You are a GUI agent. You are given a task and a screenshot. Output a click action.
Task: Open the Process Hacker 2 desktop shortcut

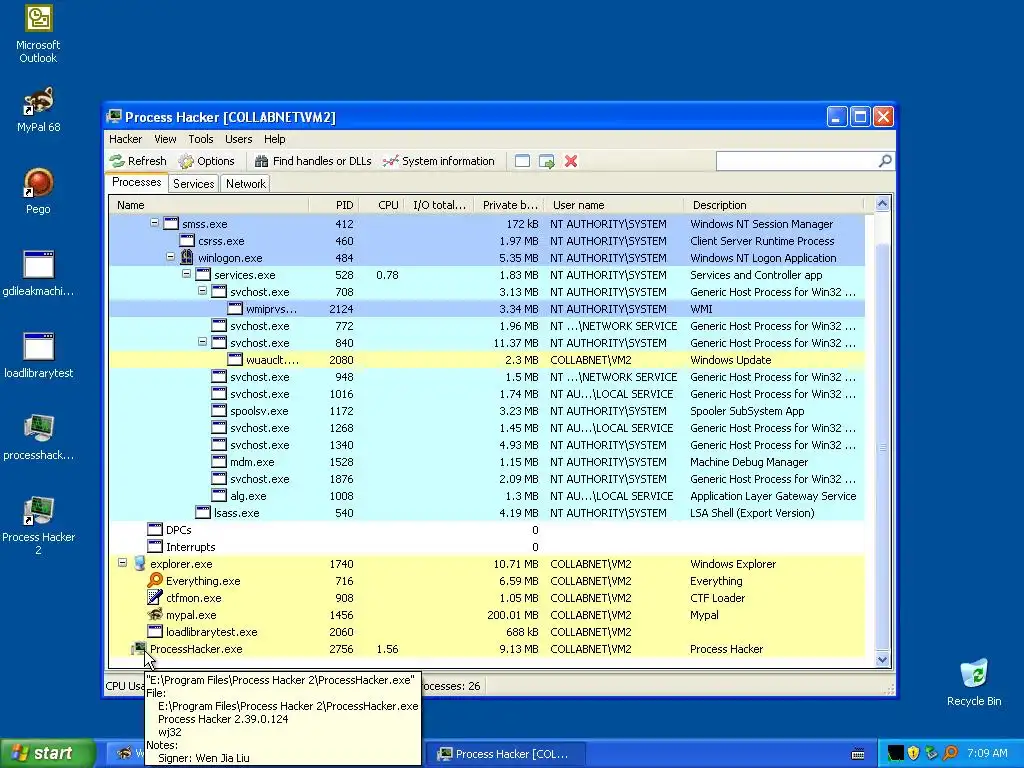38,526
